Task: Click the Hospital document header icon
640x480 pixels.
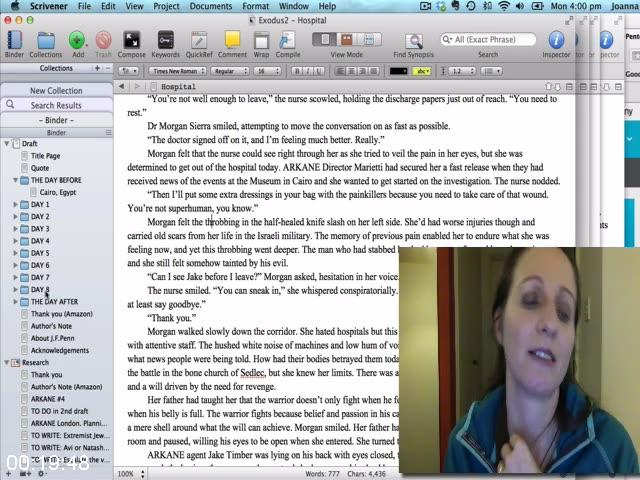Action: click(x=153, y=86)
